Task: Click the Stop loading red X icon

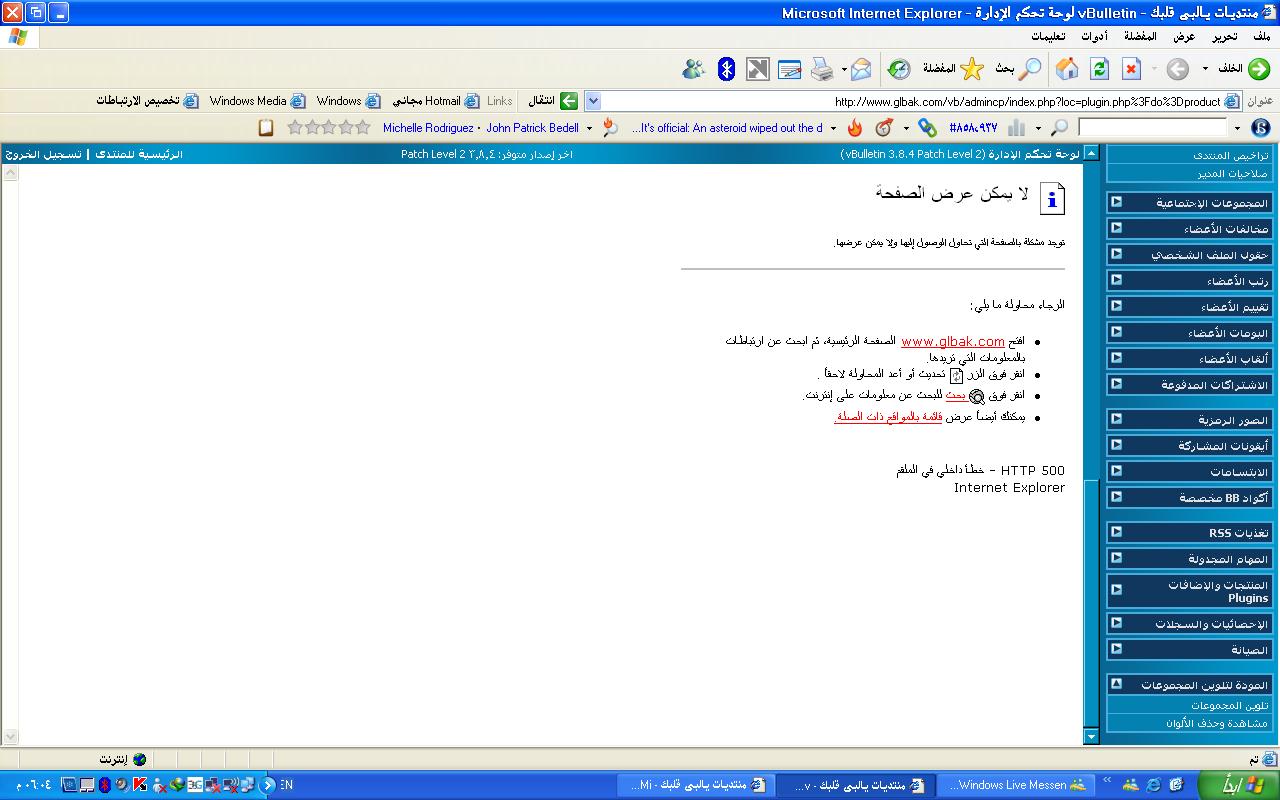Action: (1131, 69)
